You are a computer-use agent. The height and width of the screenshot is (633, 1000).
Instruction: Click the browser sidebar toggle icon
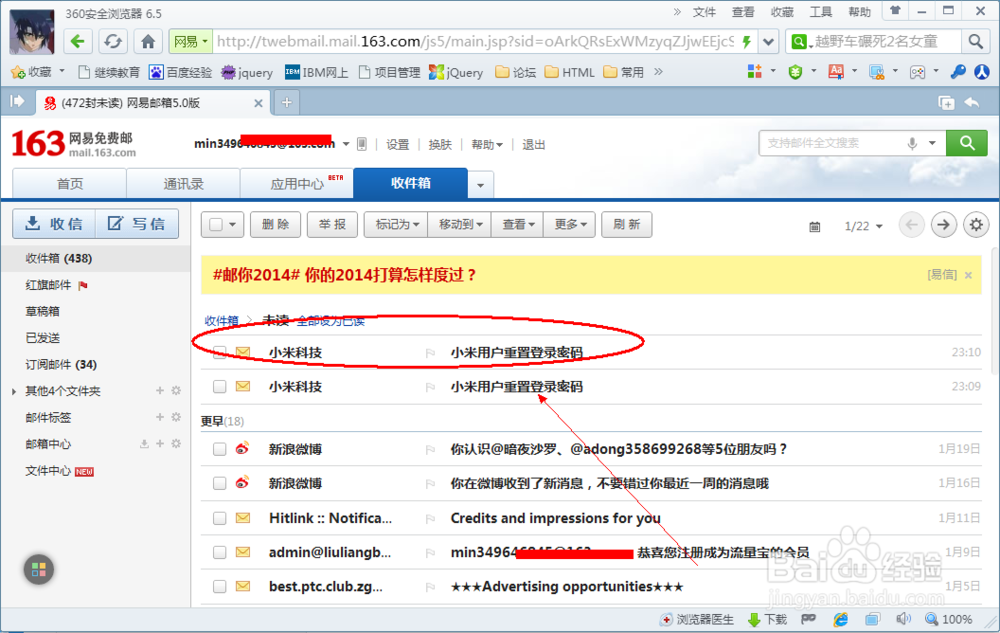[x=17, y=101]
